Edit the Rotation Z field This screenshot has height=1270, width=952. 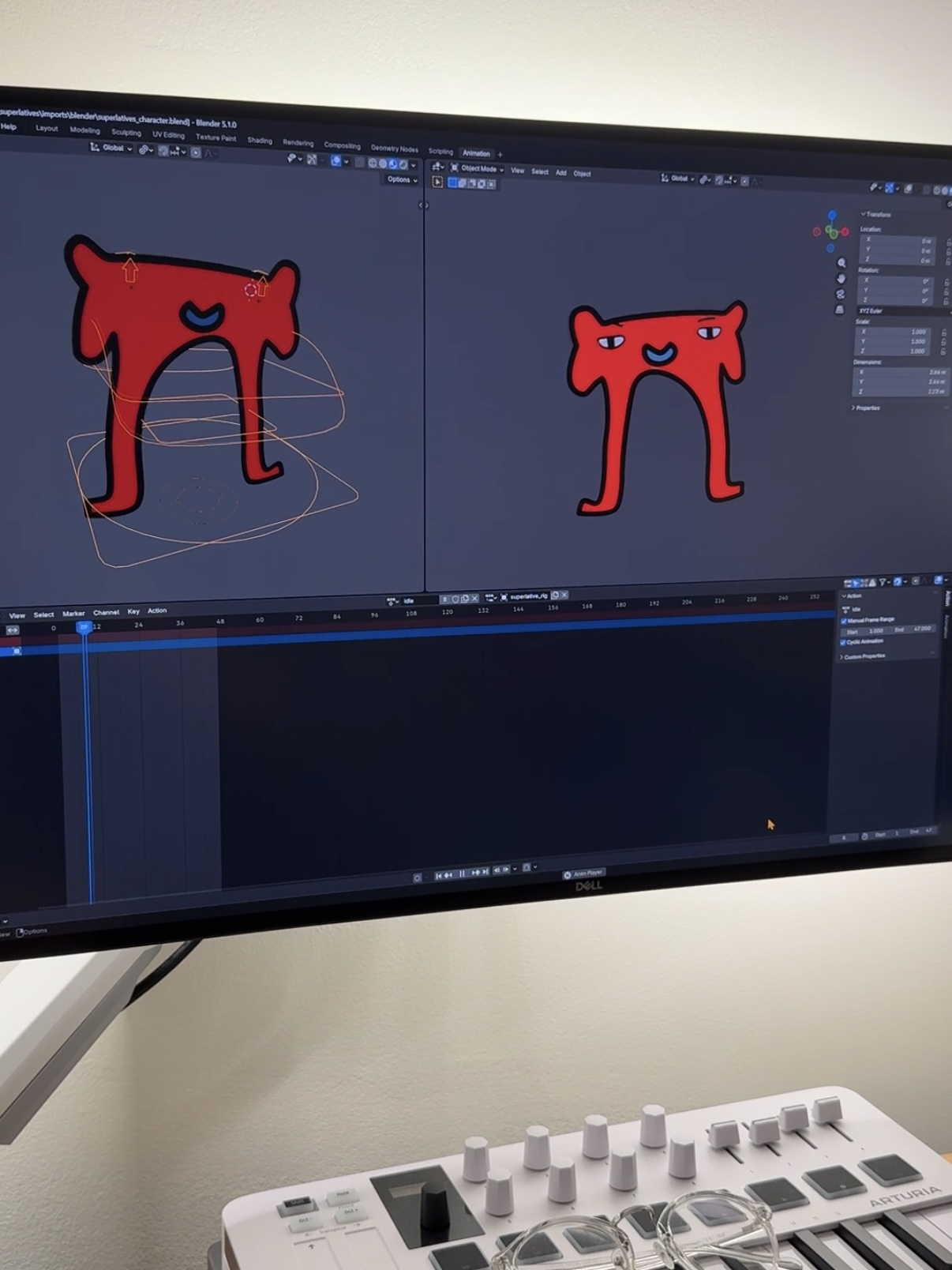895,299
